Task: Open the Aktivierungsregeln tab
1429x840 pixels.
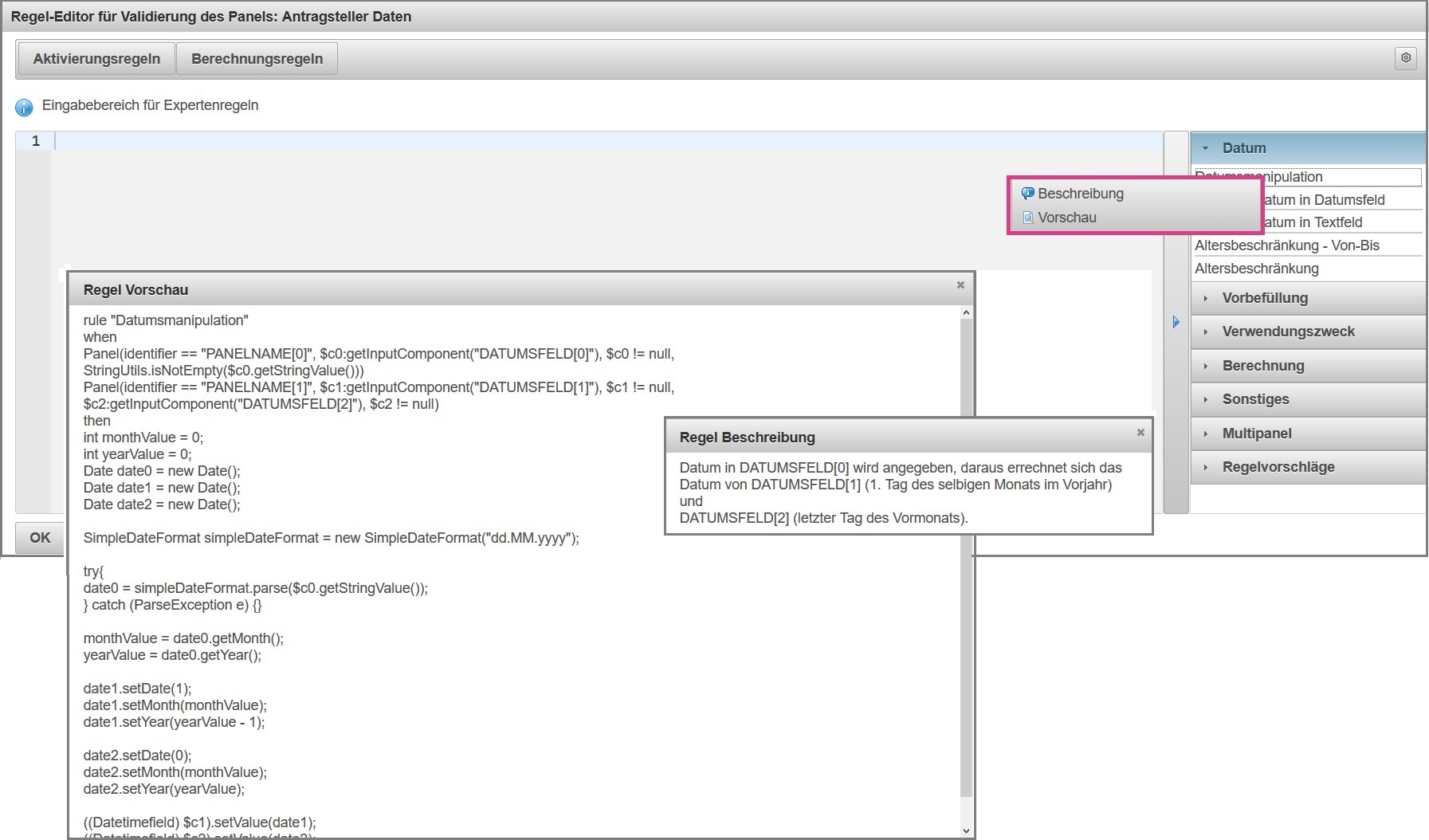Action: pyautogui.click(x=96, y=59)
